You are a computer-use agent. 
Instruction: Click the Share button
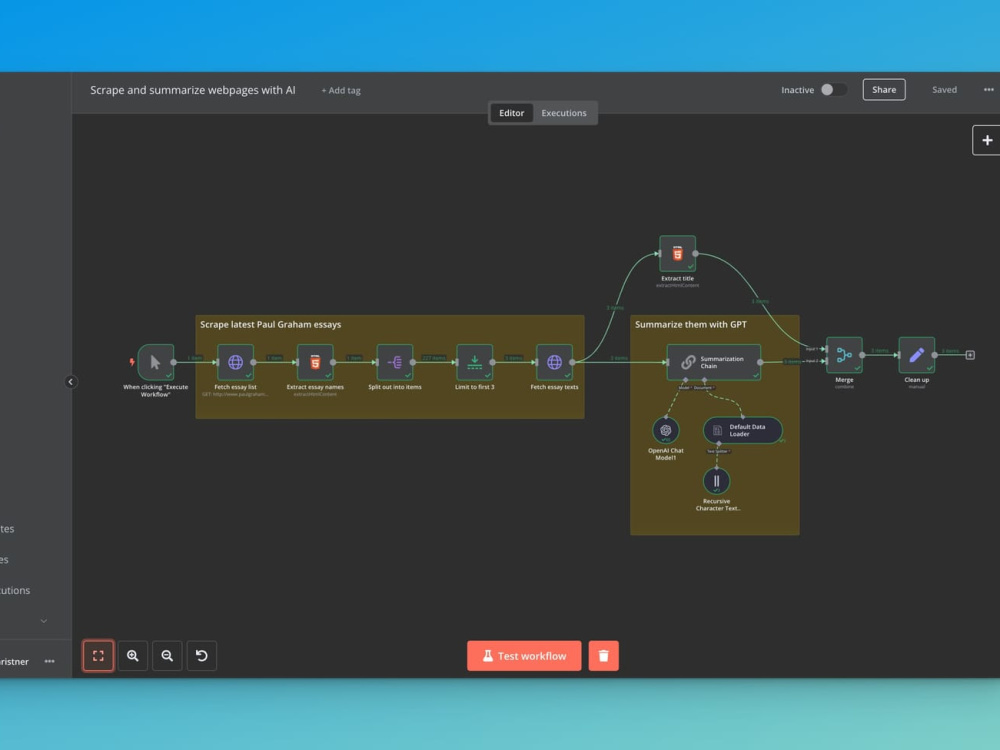tap(884, 90)
